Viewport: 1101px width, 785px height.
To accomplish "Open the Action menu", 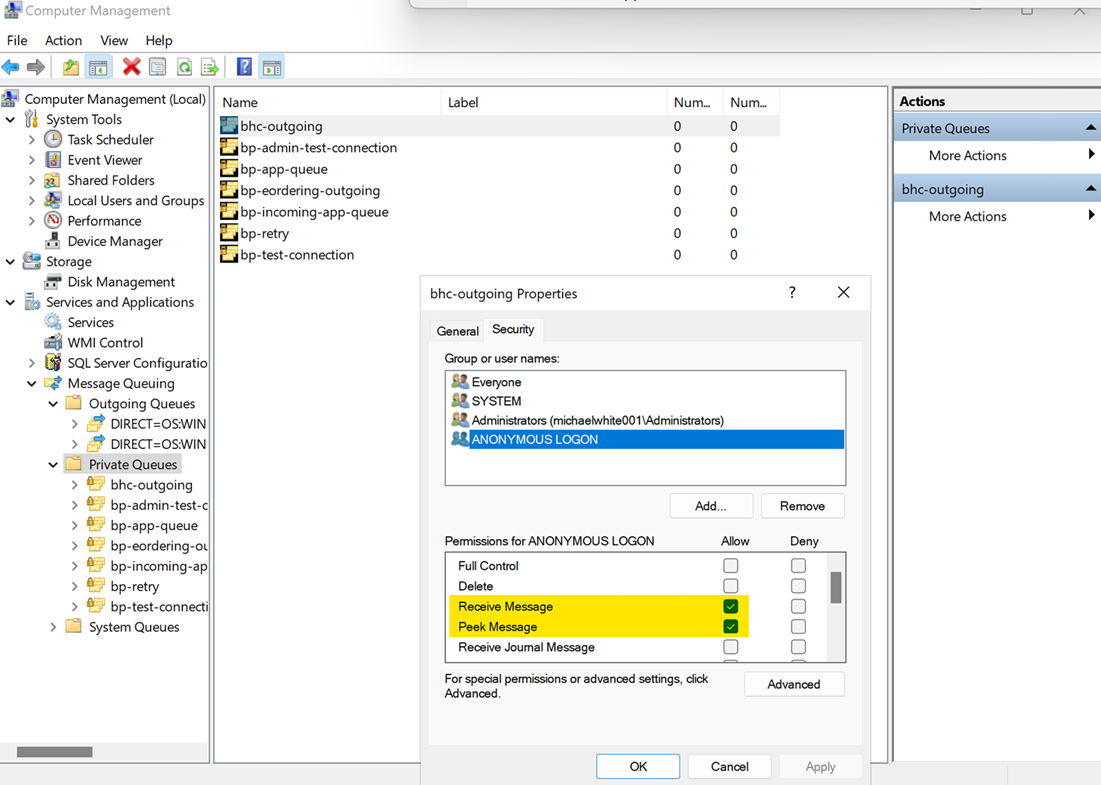I will point(63,40).
